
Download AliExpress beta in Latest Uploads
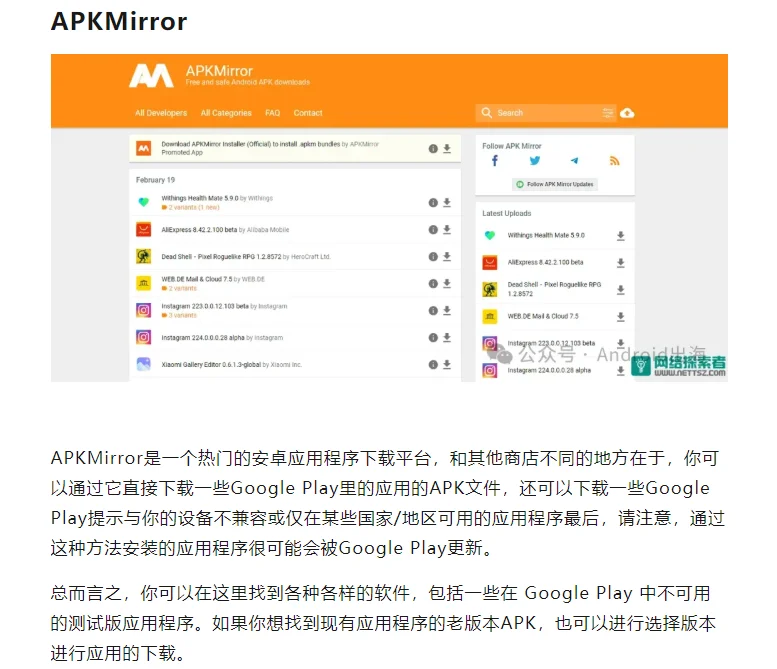(x=620, y=263)
